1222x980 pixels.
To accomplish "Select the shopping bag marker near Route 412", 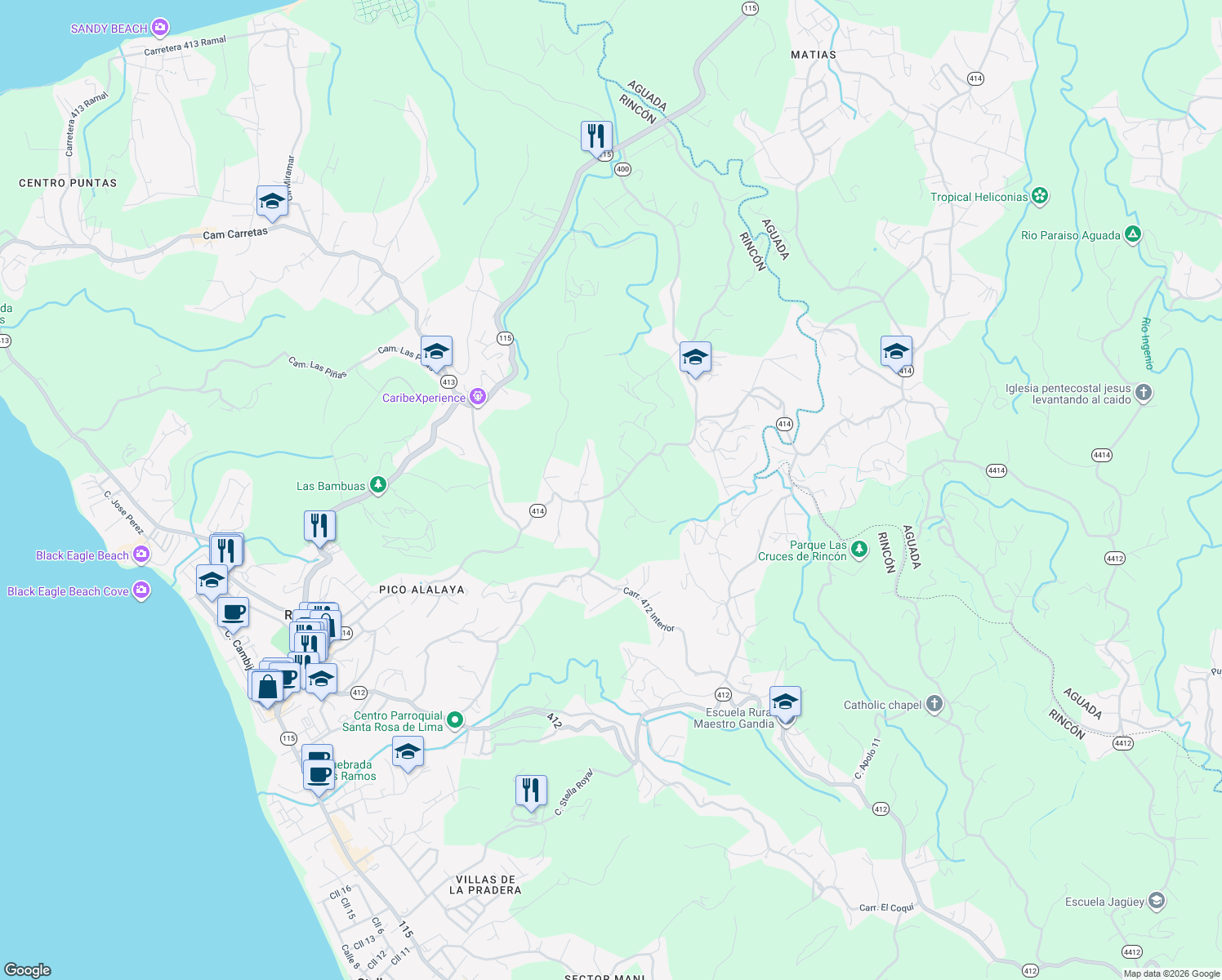I will (268, 687).
